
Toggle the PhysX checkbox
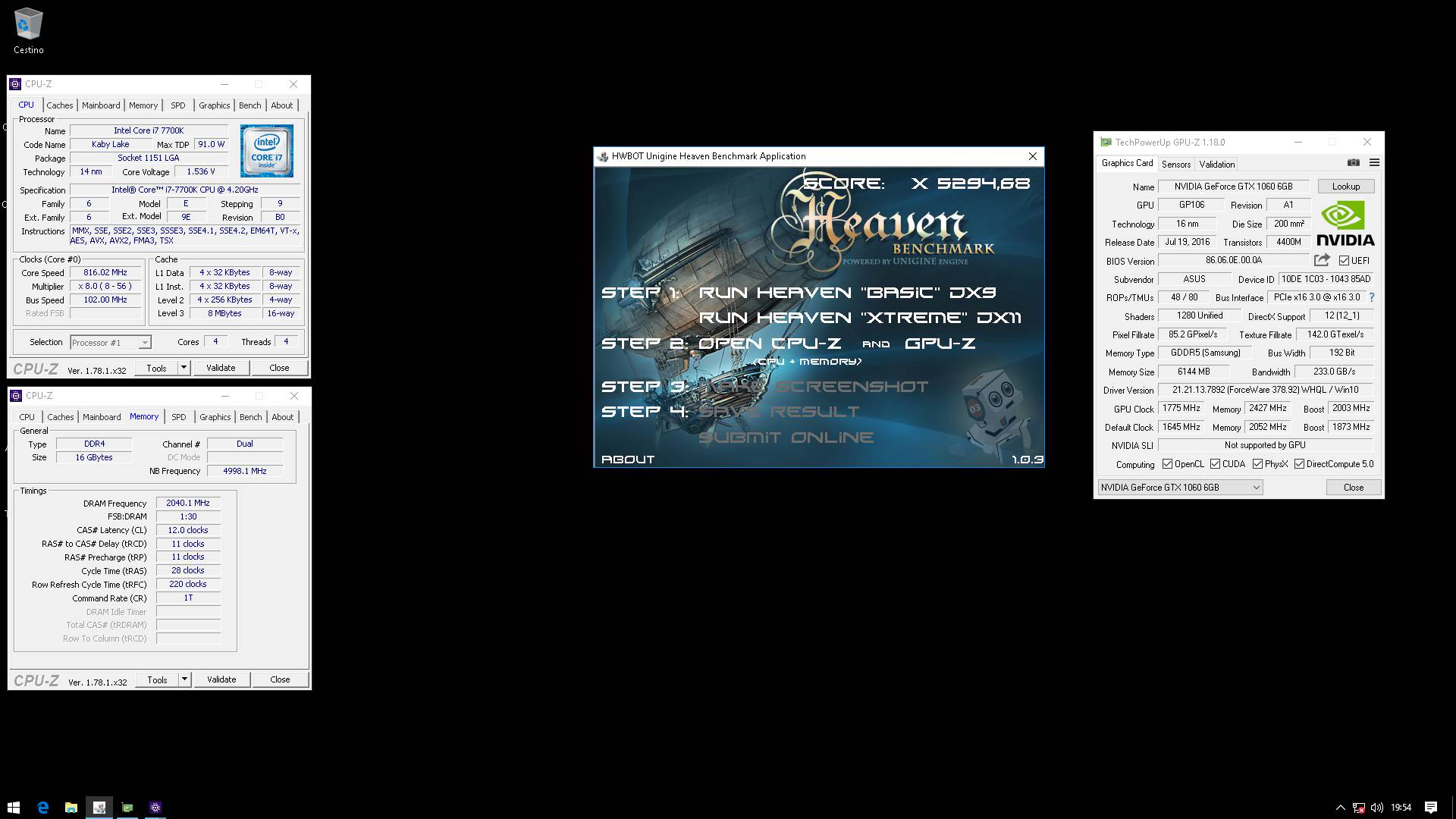tap(1257, 464)
